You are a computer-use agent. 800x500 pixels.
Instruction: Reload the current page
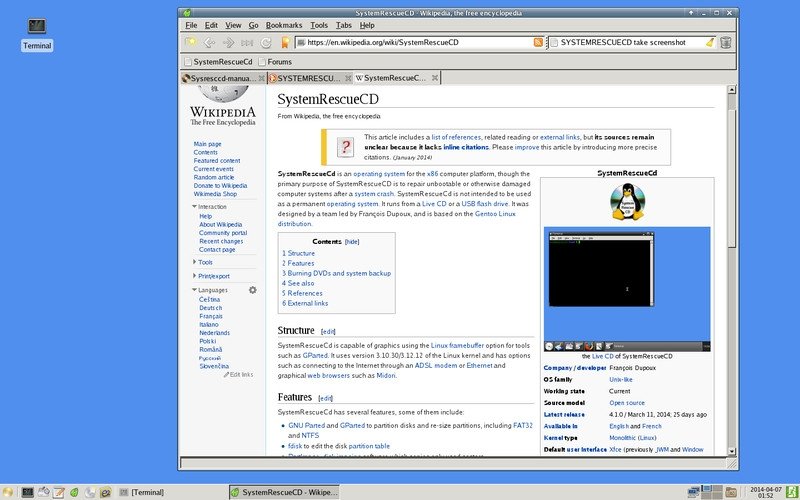tap(266, 42)
